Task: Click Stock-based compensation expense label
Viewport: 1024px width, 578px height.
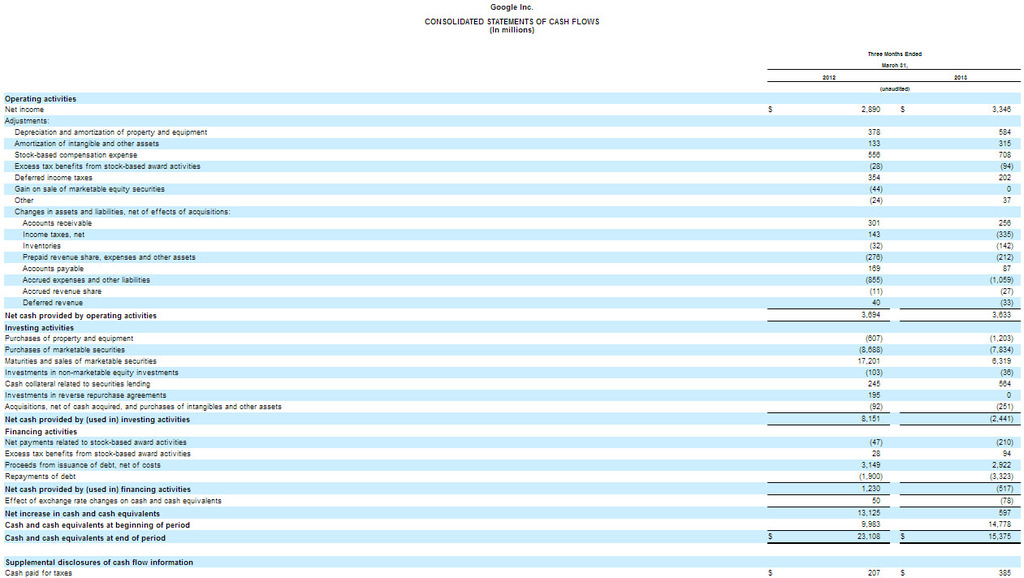Action: [76, 155]
